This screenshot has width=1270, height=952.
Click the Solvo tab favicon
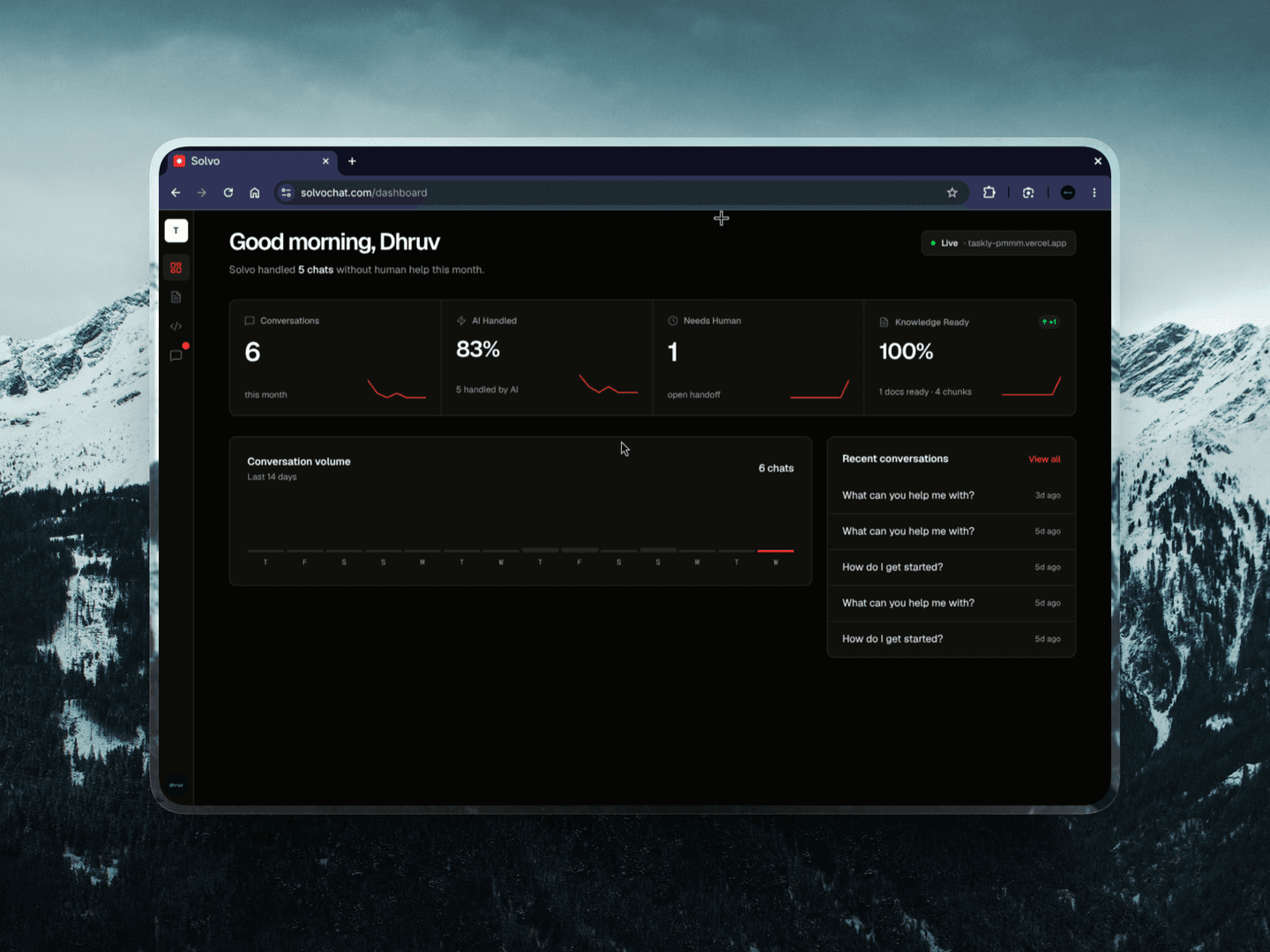(x=180, y=161)
